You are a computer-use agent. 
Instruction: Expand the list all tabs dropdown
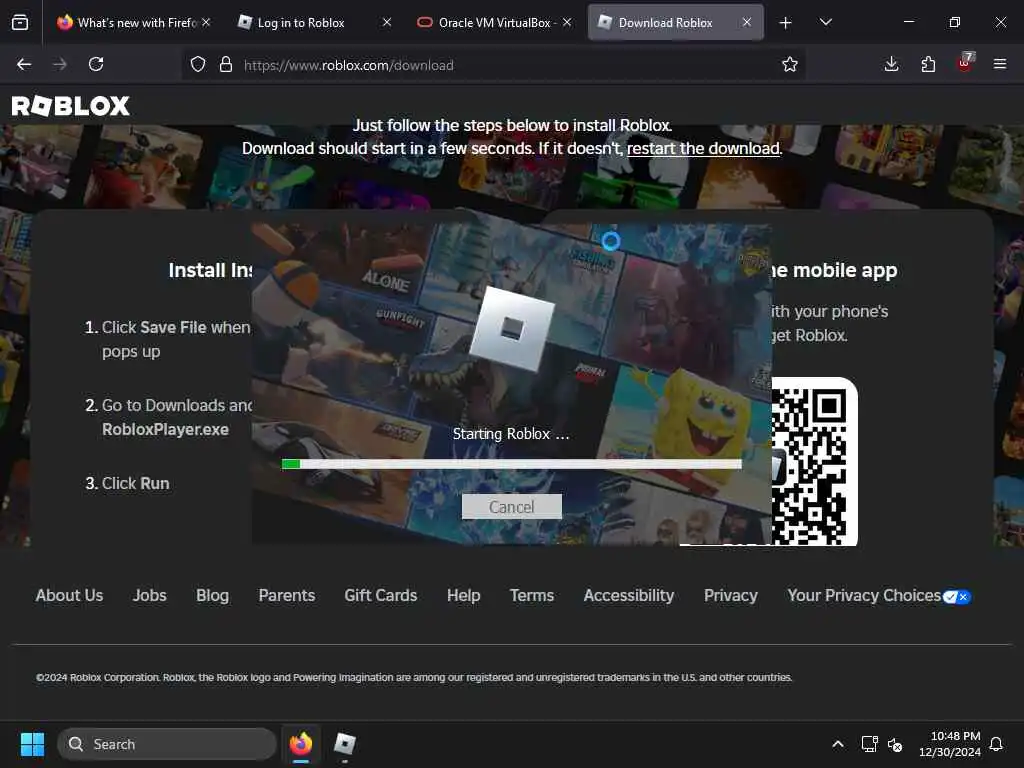[825, 22]
